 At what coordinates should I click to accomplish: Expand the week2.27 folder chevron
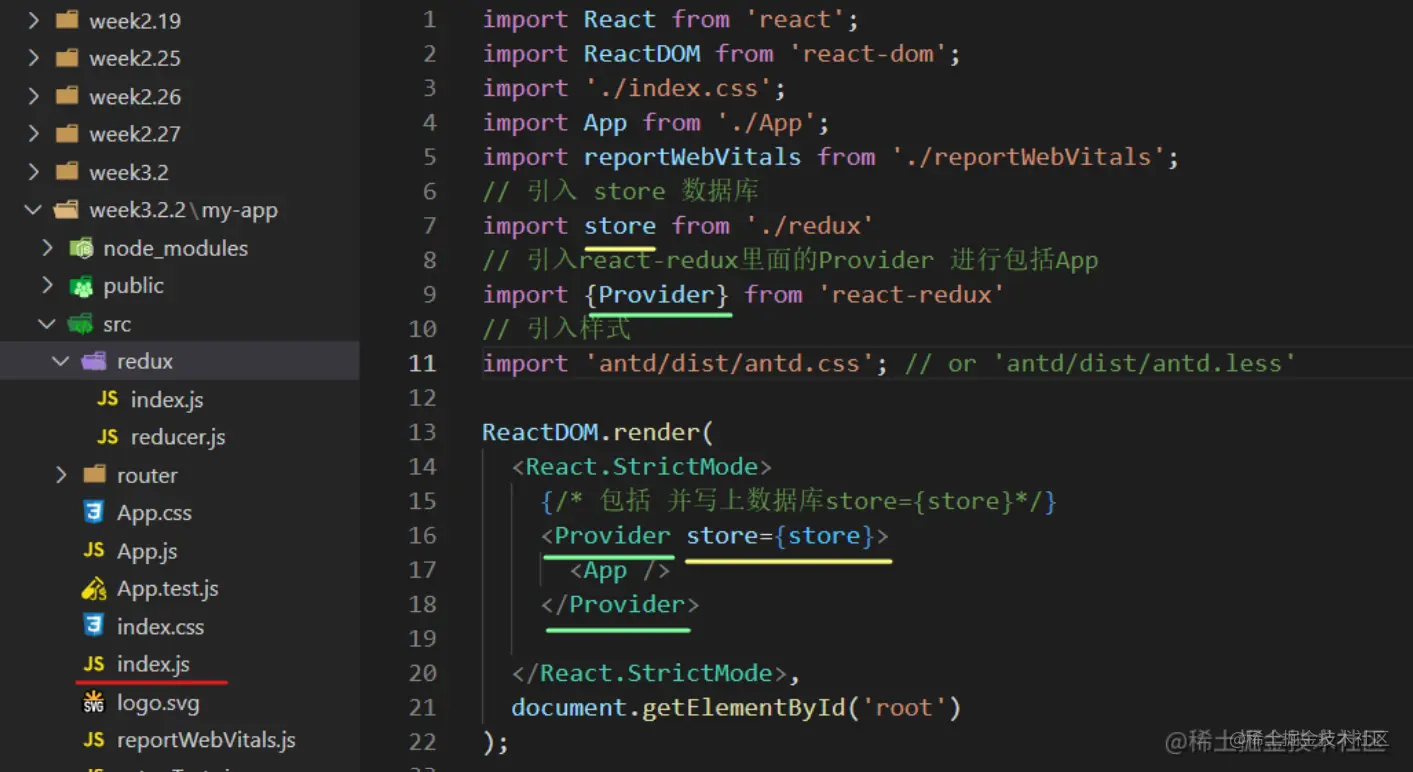pos(33,134)
